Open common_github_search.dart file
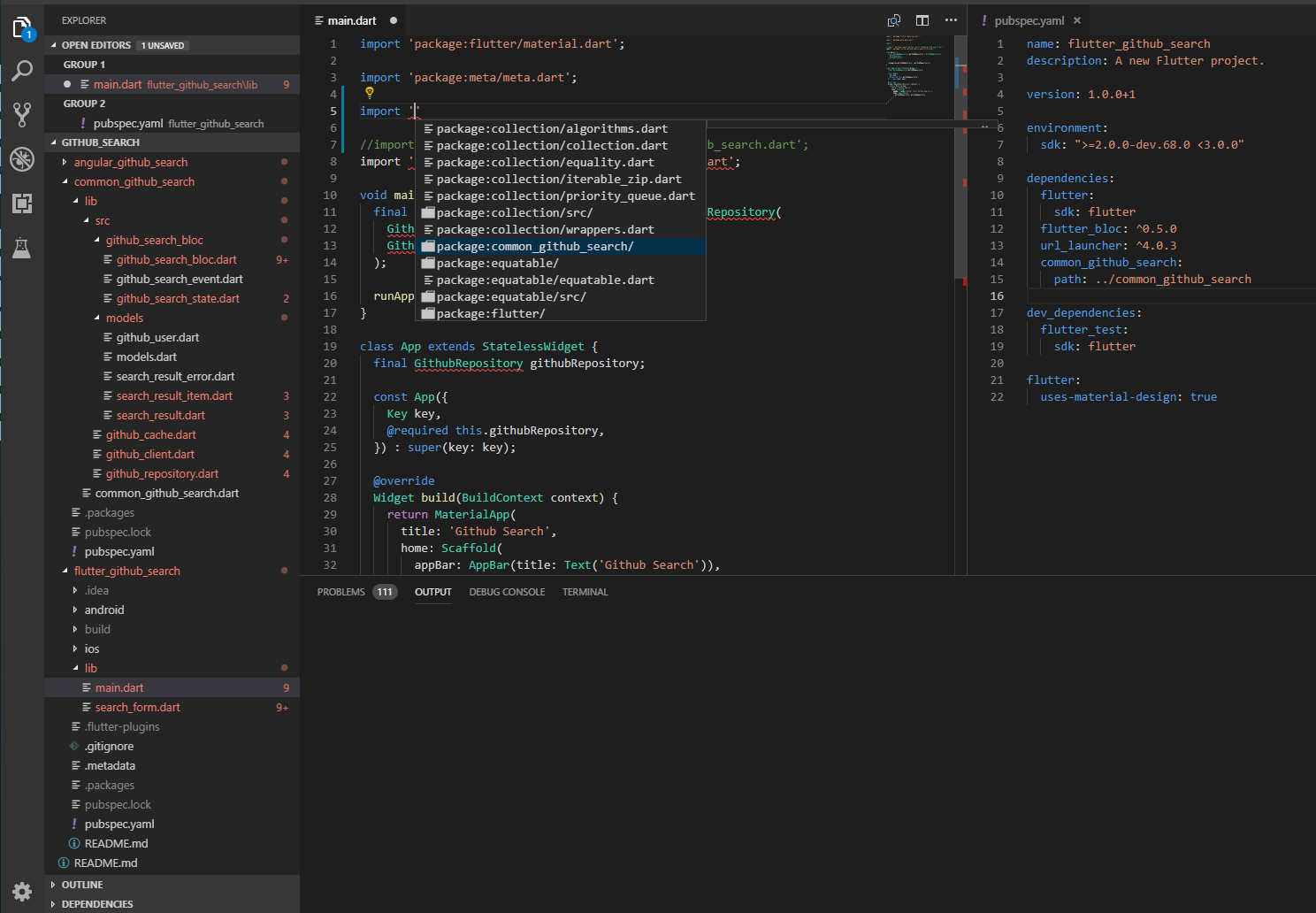 click(166, 493)
